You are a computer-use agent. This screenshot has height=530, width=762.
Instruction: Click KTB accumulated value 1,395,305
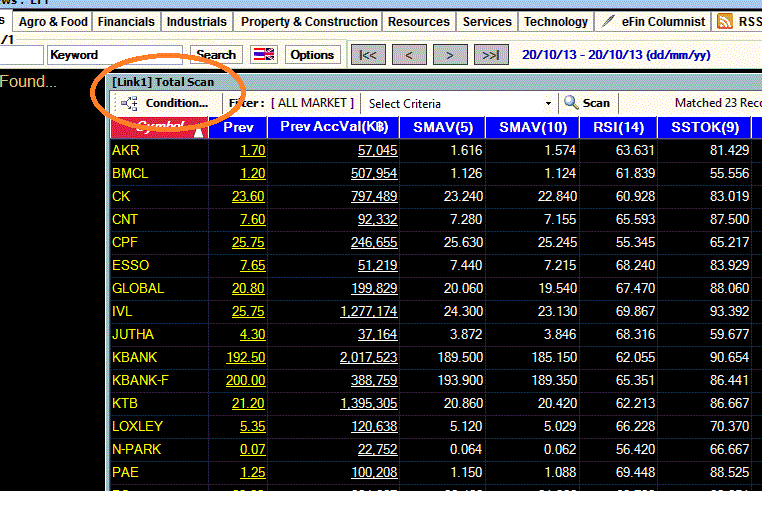pos(368,403)
